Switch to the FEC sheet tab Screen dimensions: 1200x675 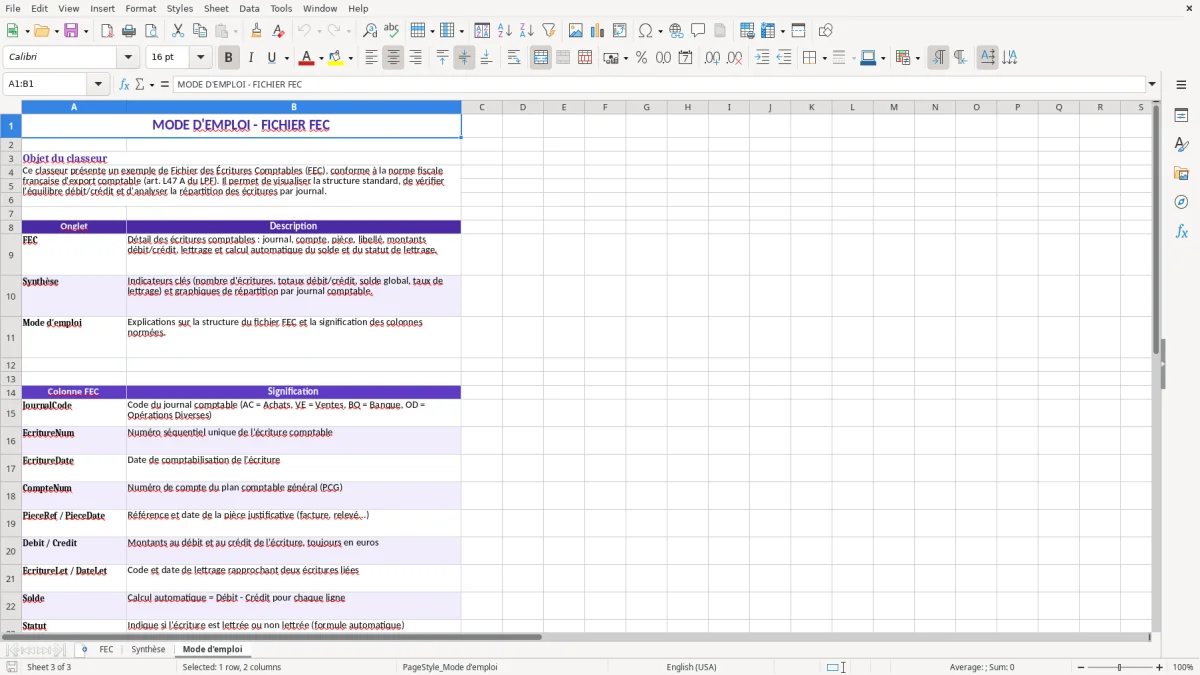coord(106,650)
